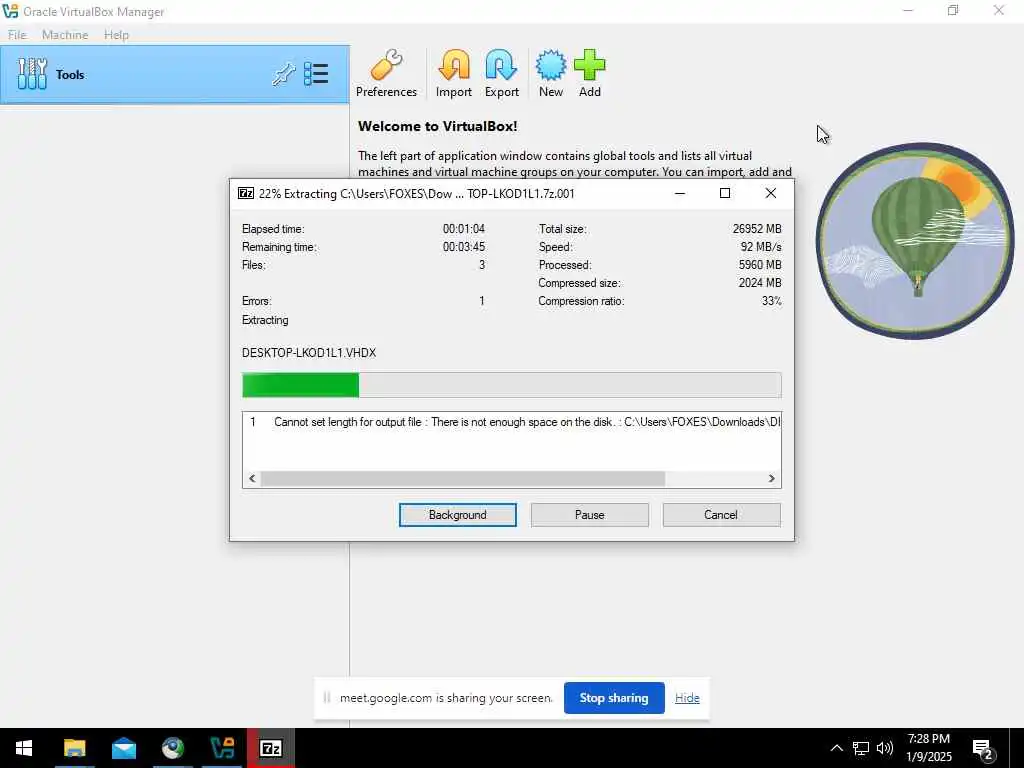Open the notification center icon
The width and height of the screenshot is (1024, 768).
[983, 750]
